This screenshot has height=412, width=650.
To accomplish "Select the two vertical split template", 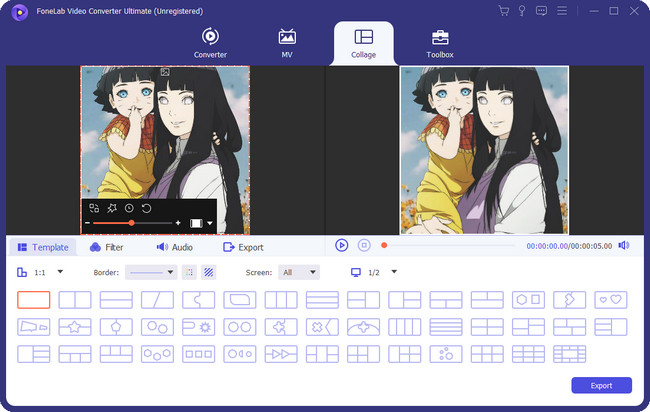I will point(75,300).
